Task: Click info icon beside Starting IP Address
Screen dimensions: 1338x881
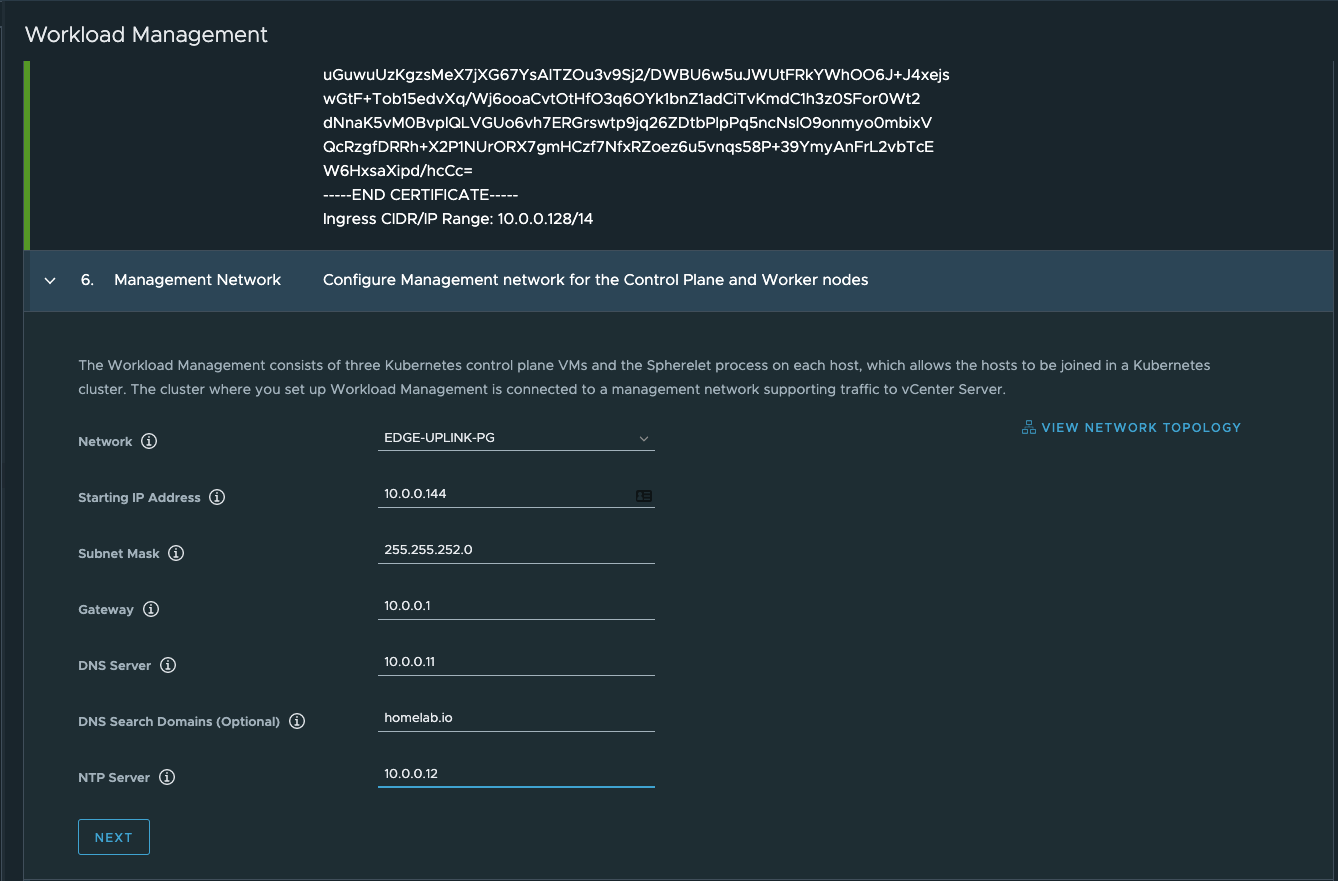Action: click(217, 497)
